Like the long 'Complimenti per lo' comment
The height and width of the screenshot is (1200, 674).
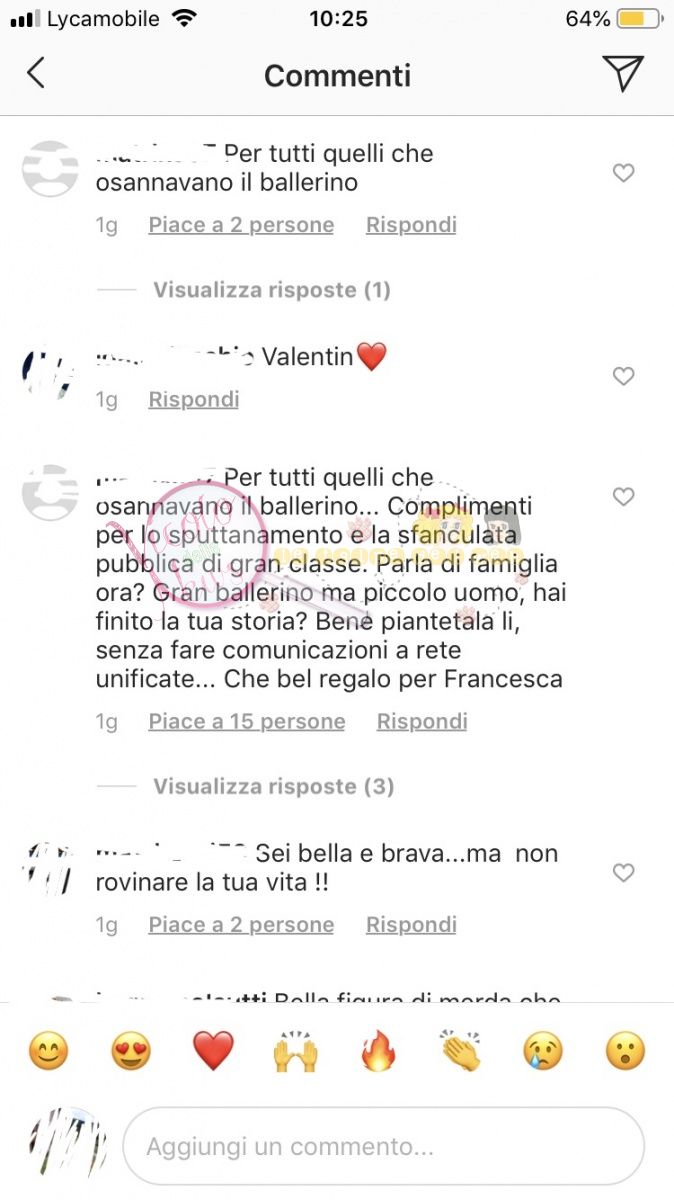(x=623, y=497)
